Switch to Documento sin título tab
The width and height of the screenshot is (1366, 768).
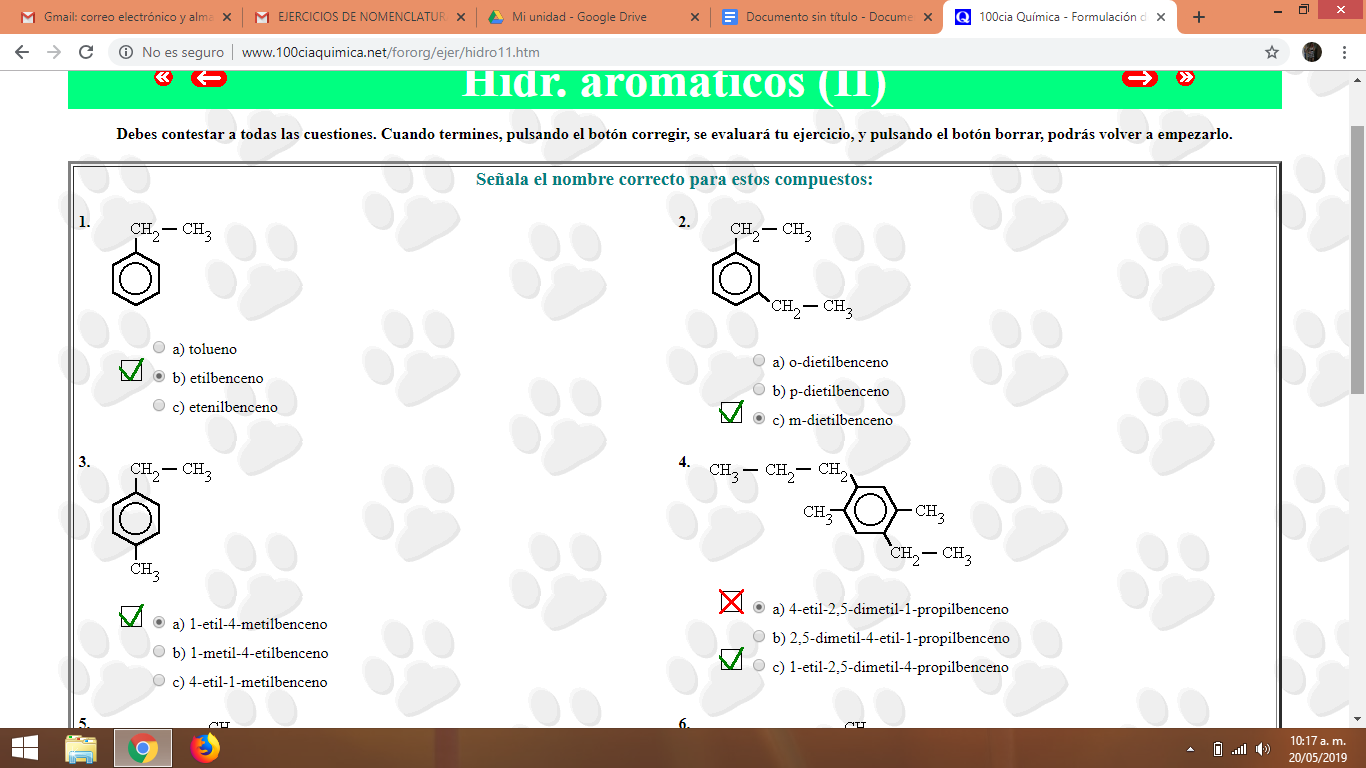[826, 17]
